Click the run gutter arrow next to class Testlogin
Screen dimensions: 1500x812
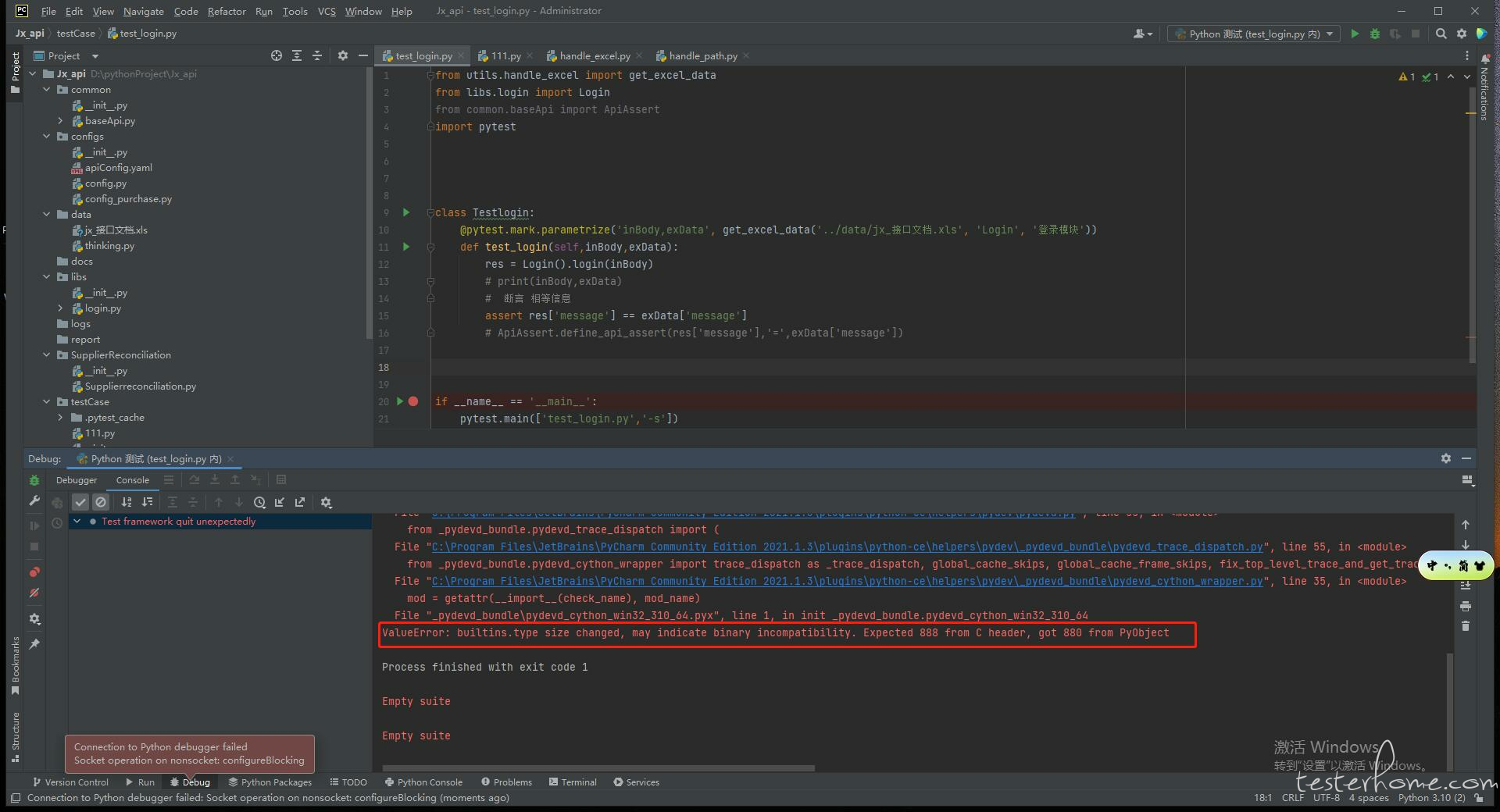[405, 212]
